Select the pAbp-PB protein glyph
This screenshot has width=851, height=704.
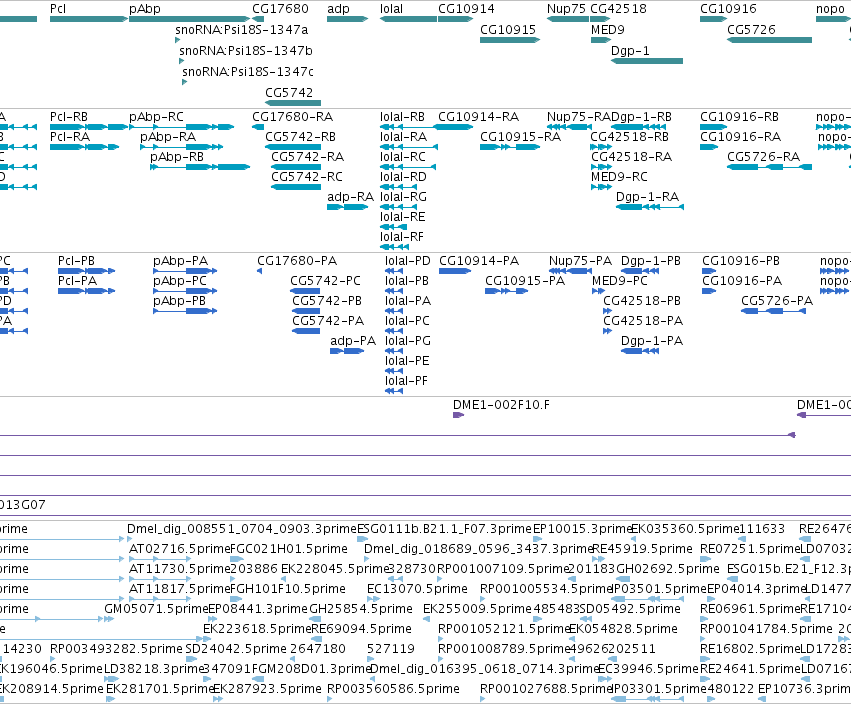click(x=185, y=311)
